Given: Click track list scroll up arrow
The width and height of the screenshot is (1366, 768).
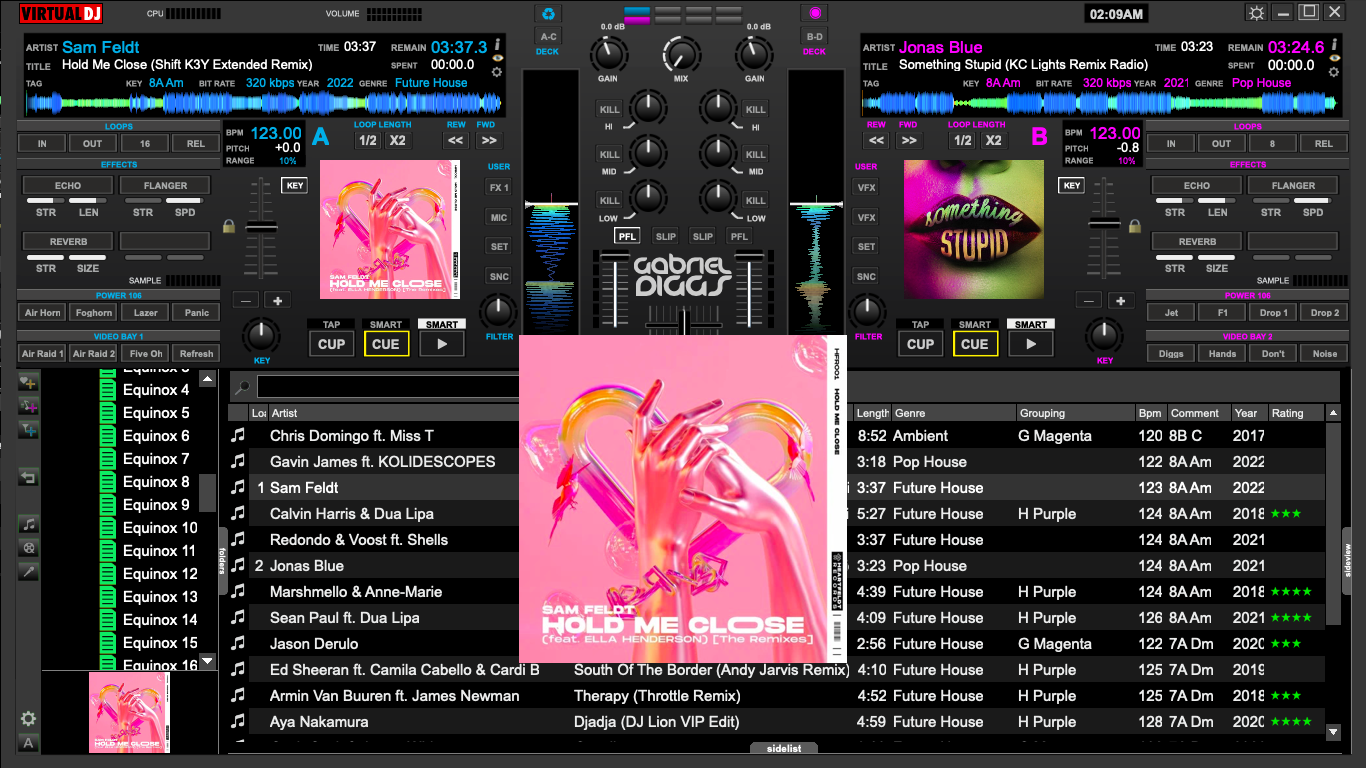Looking at the screenshot, I should [1333, 413].
